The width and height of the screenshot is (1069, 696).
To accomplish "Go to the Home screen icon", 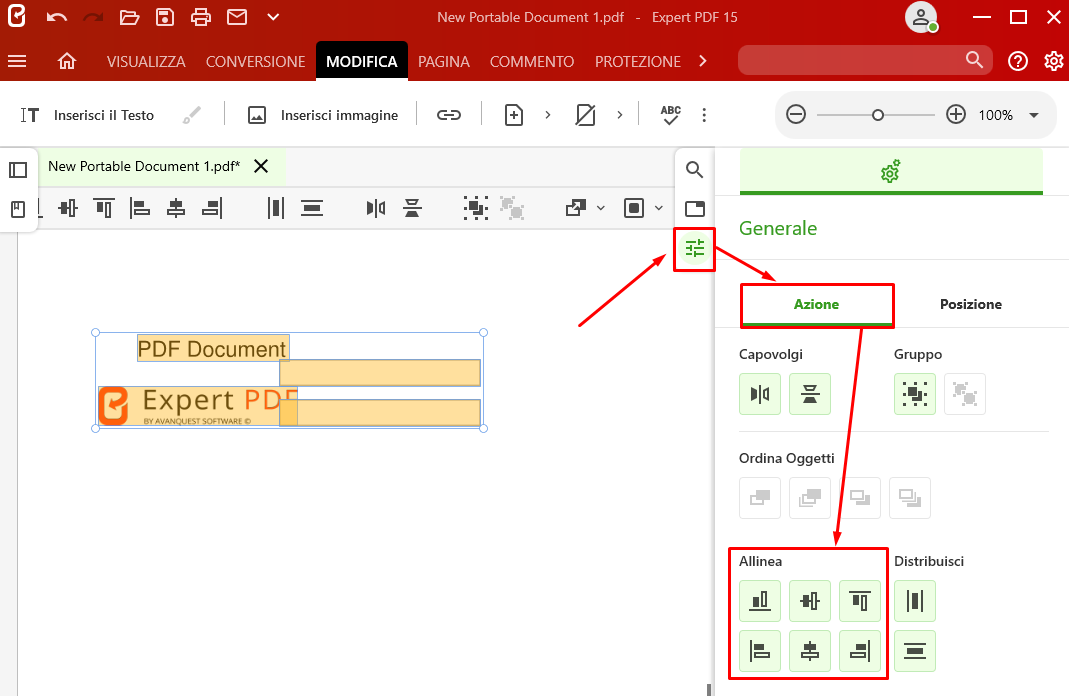I will pos(67,61).
